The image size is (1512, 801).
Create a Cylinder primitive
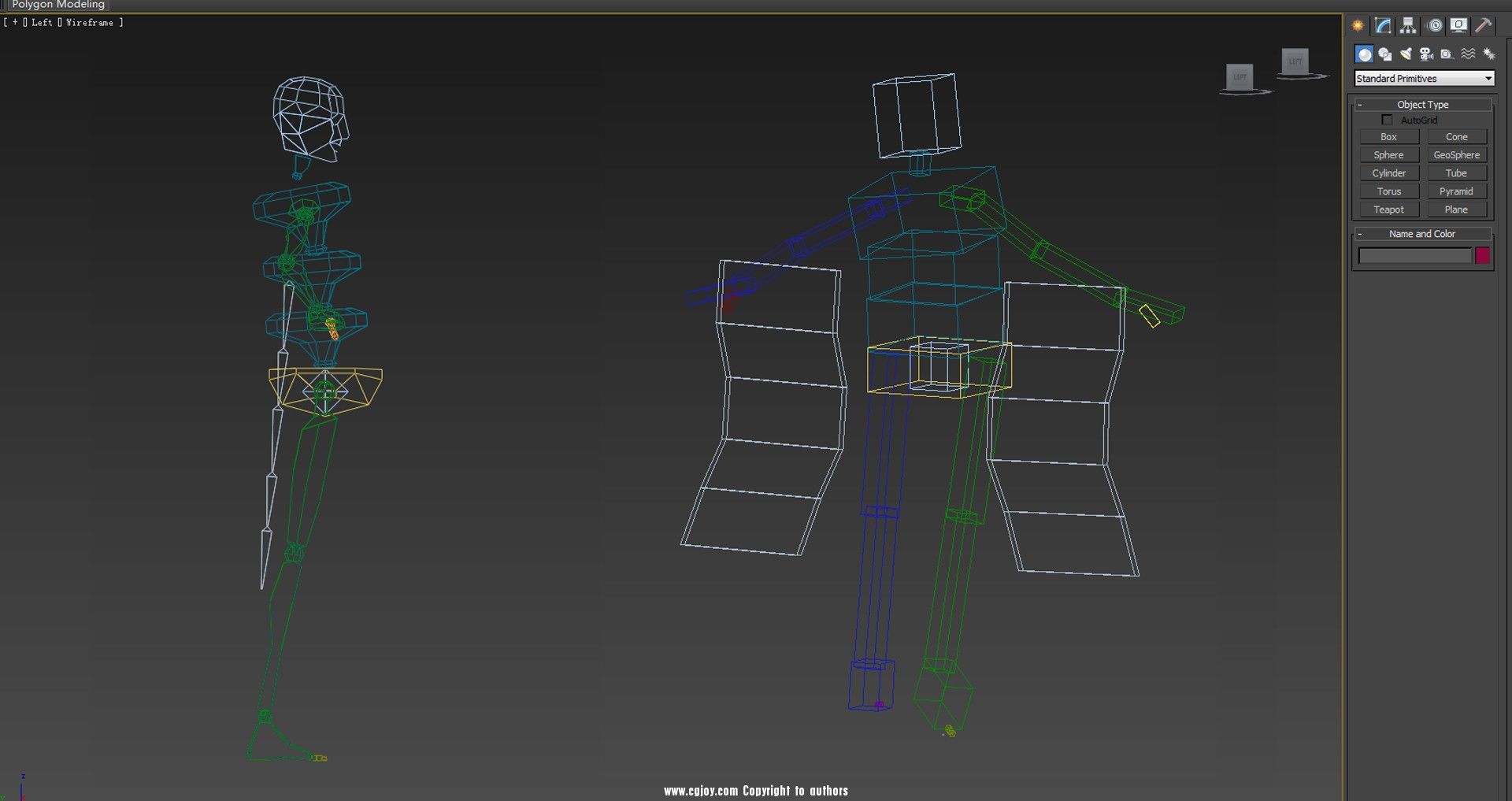pyautogui.click(x=1389, y=173)
